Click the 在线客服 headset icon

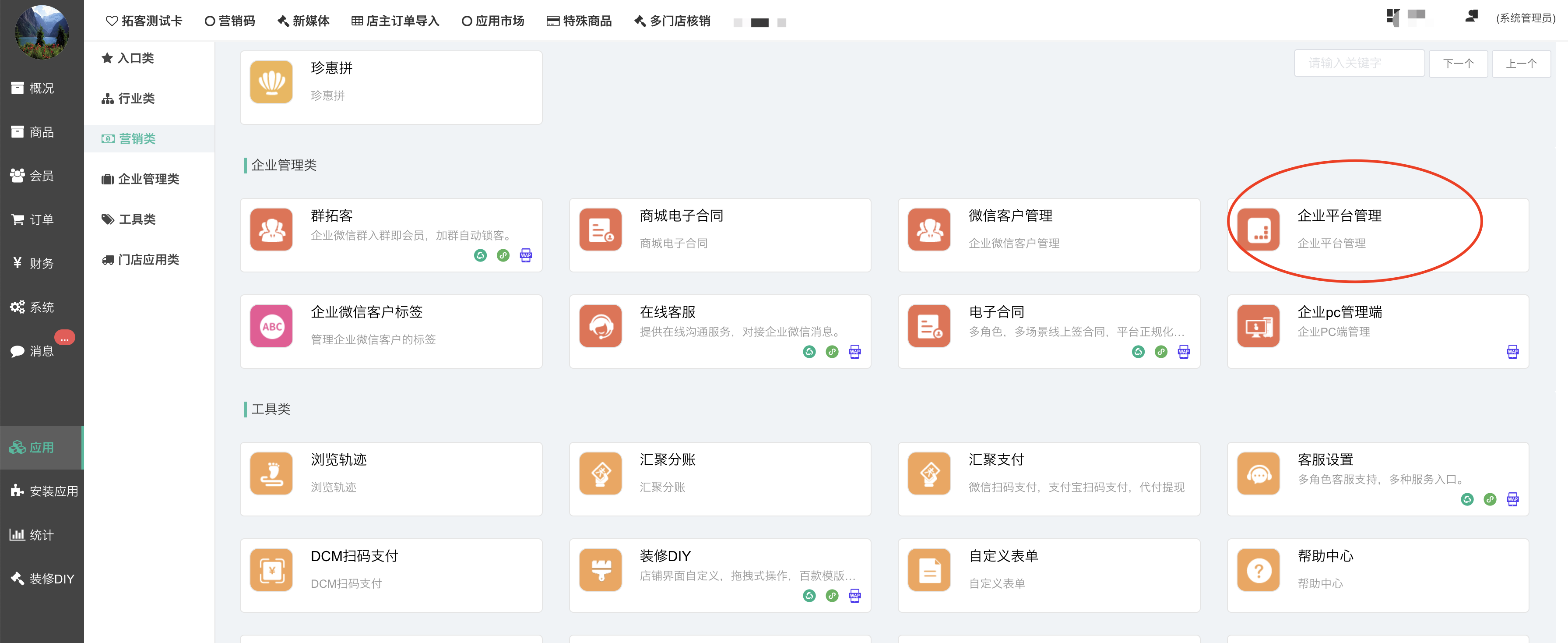point(600,326)
